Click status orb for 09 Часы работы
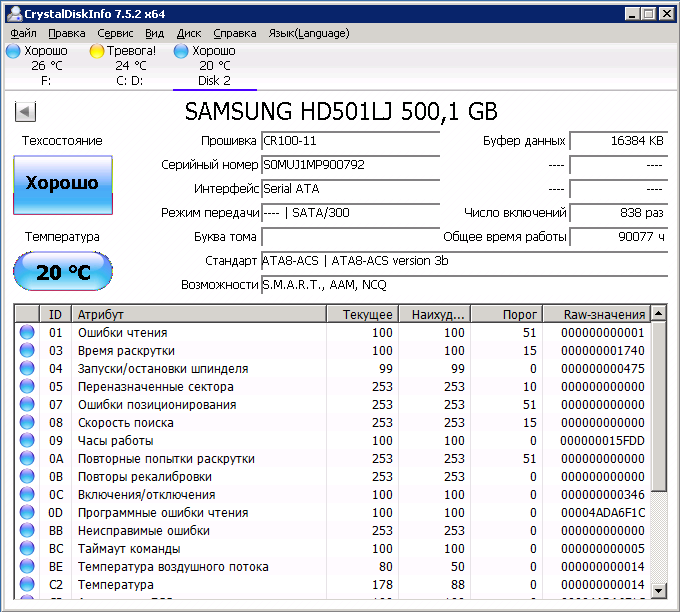Image resolution: width=680 pixels, height=612 pixels. pyautogui.click(x=27, y=440)
